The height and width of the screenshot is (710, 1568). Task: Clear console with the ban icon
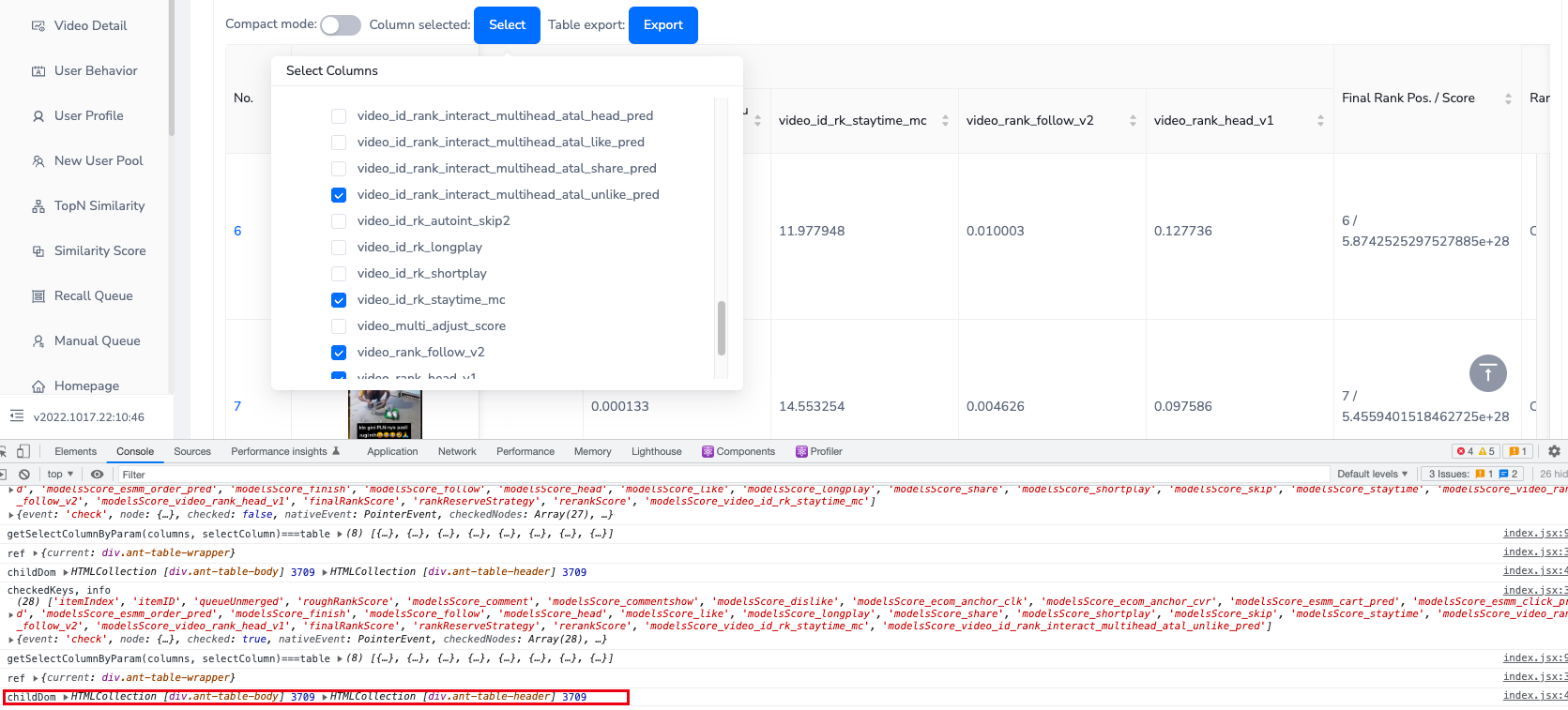tap(24, 475)
